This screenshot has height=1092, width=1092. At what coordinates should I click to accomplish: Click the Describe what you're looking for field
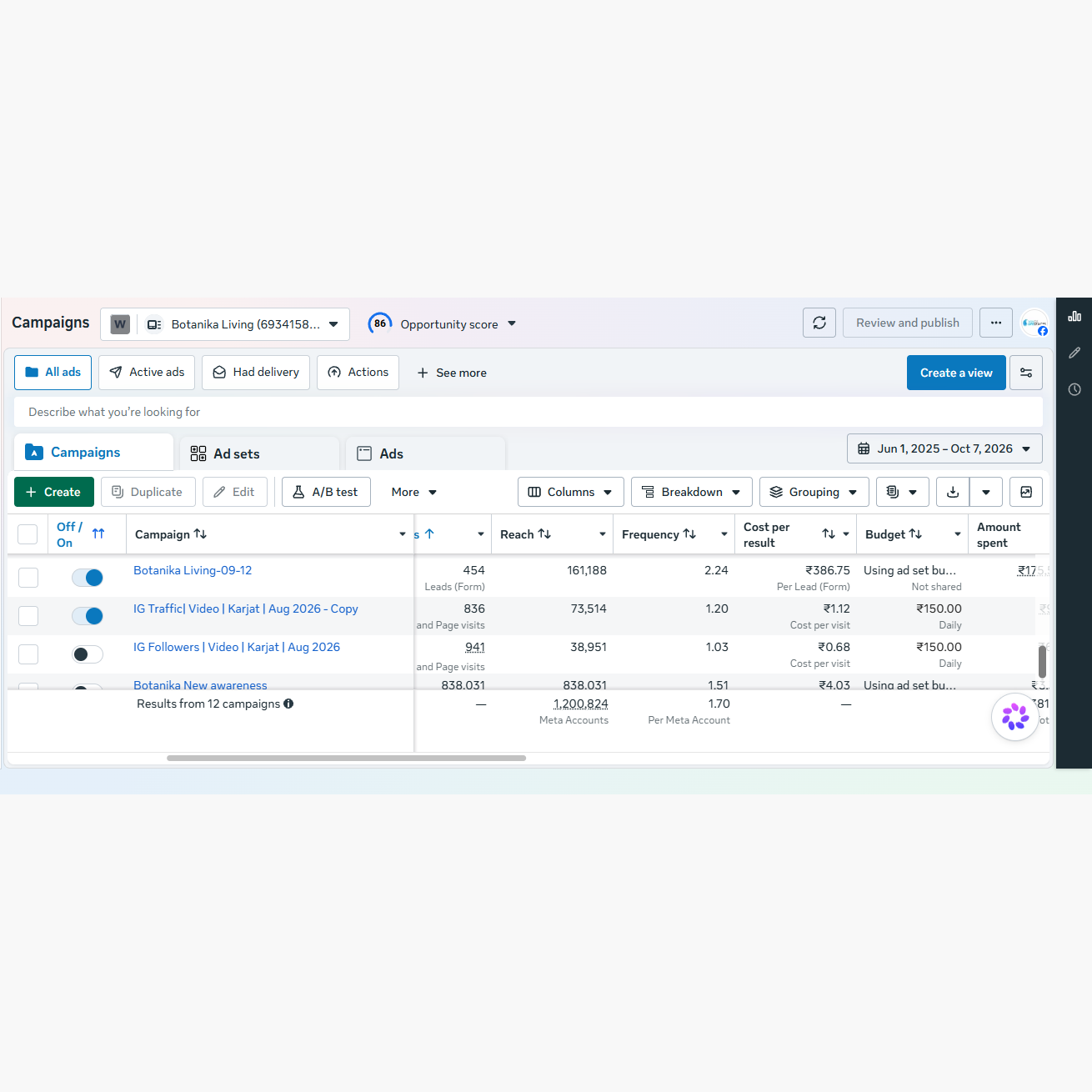(x=528, y=412)
